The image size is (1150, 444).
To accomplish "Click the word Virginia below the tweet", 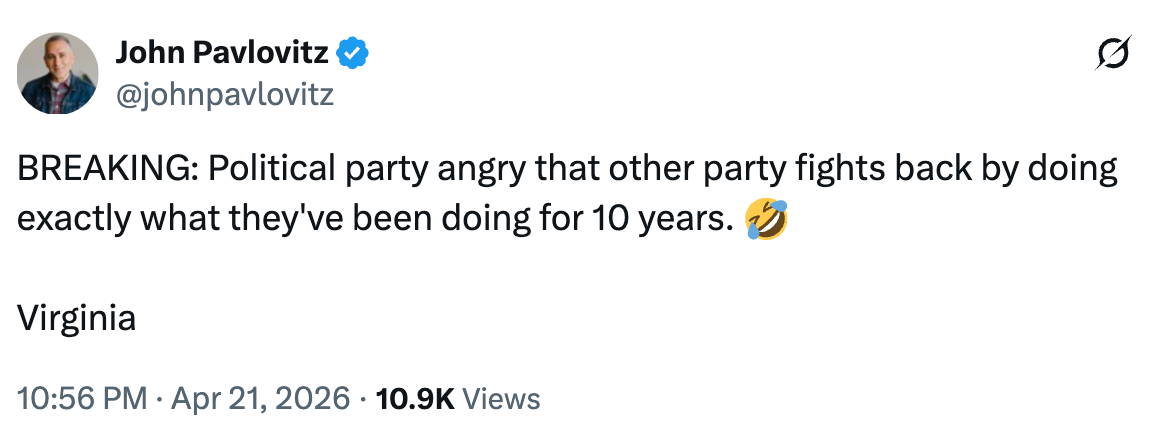I will (76, 320).
